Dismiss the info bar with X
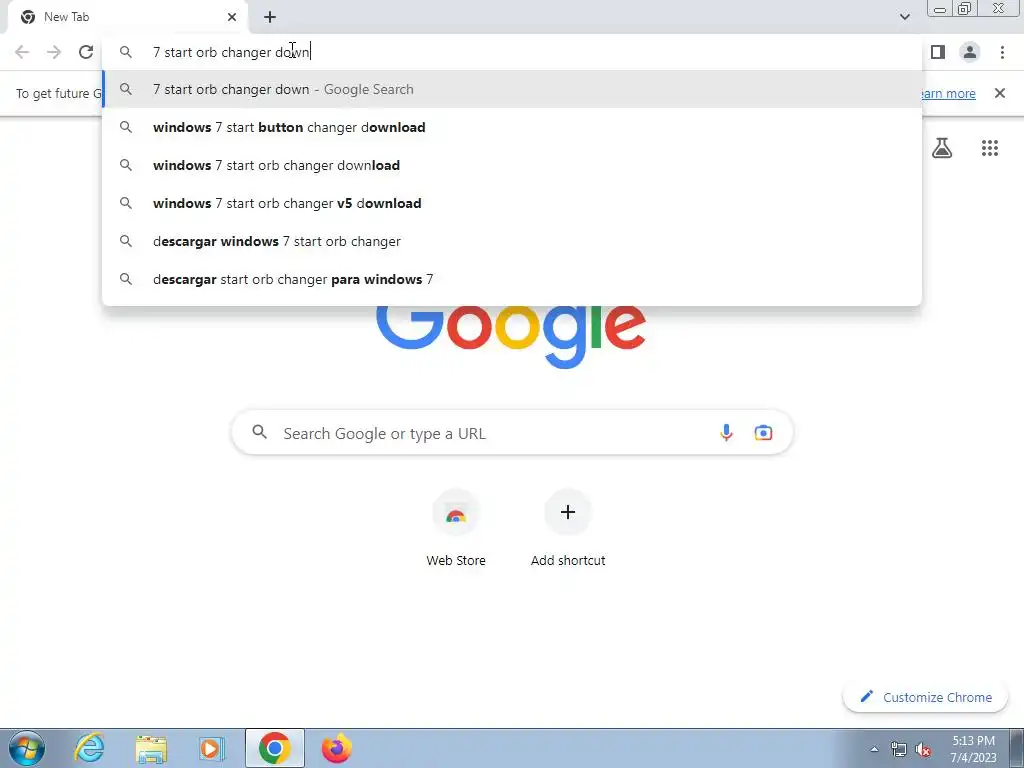 coord(999,93)
